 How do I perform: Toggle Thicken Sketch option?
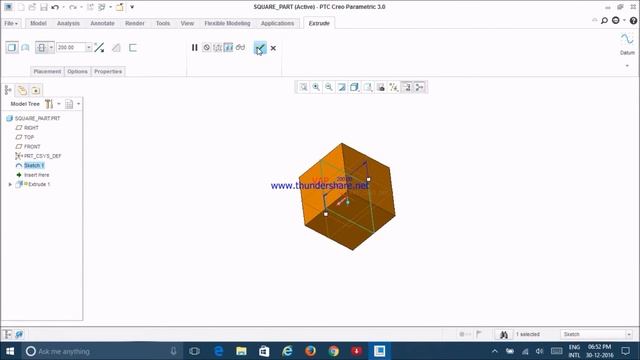point(133,48)
